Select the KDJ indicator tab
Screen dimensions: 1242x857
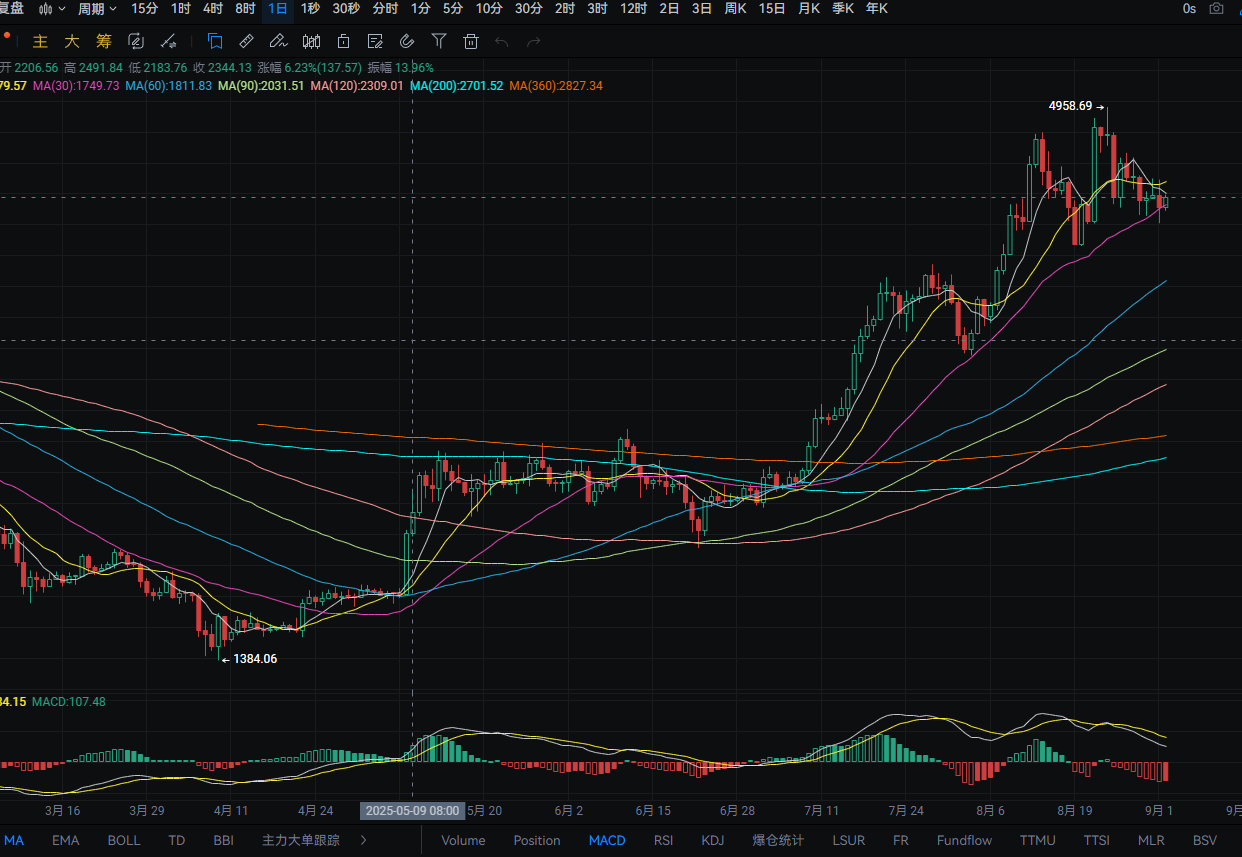[713, 840]
